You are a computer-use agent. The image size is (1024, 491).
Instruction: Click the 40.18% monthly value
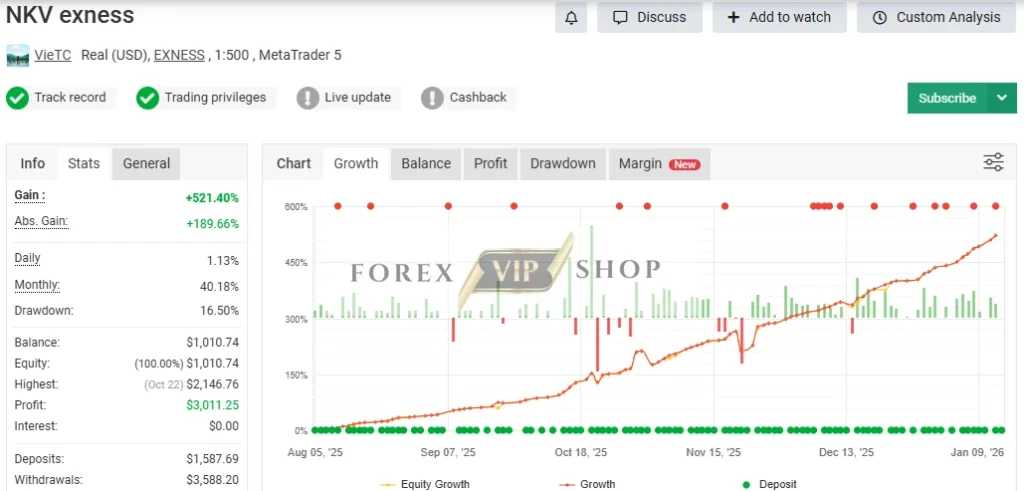pyautogui.click(x=219, y=287)
